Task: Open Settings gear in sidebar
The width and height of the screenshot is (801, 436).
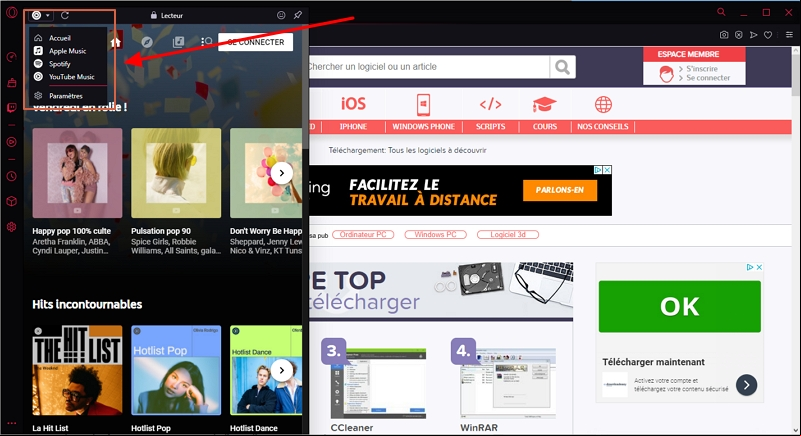Action: 11,227
